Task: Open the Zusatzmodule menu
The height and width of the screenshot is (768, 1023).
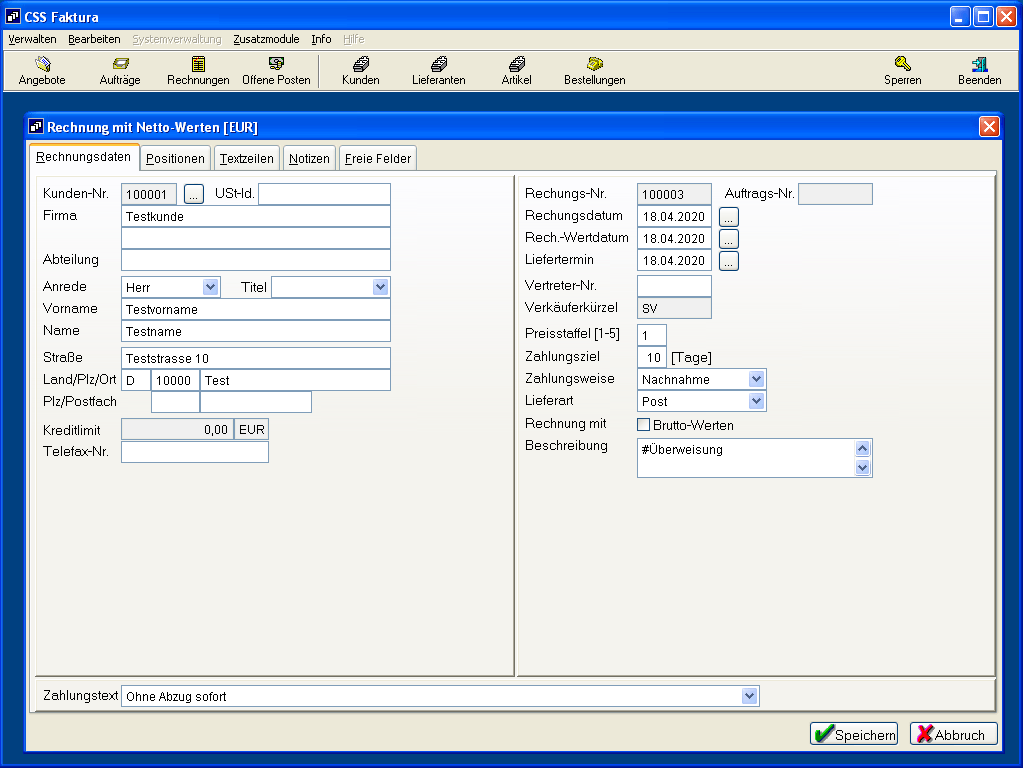Action: [266, 39]
